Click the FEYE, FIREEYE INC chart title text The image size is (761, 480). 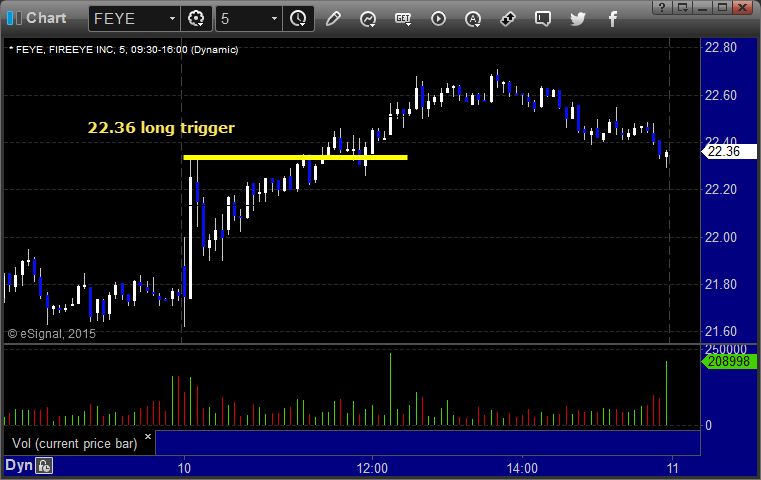coord(124,50)
